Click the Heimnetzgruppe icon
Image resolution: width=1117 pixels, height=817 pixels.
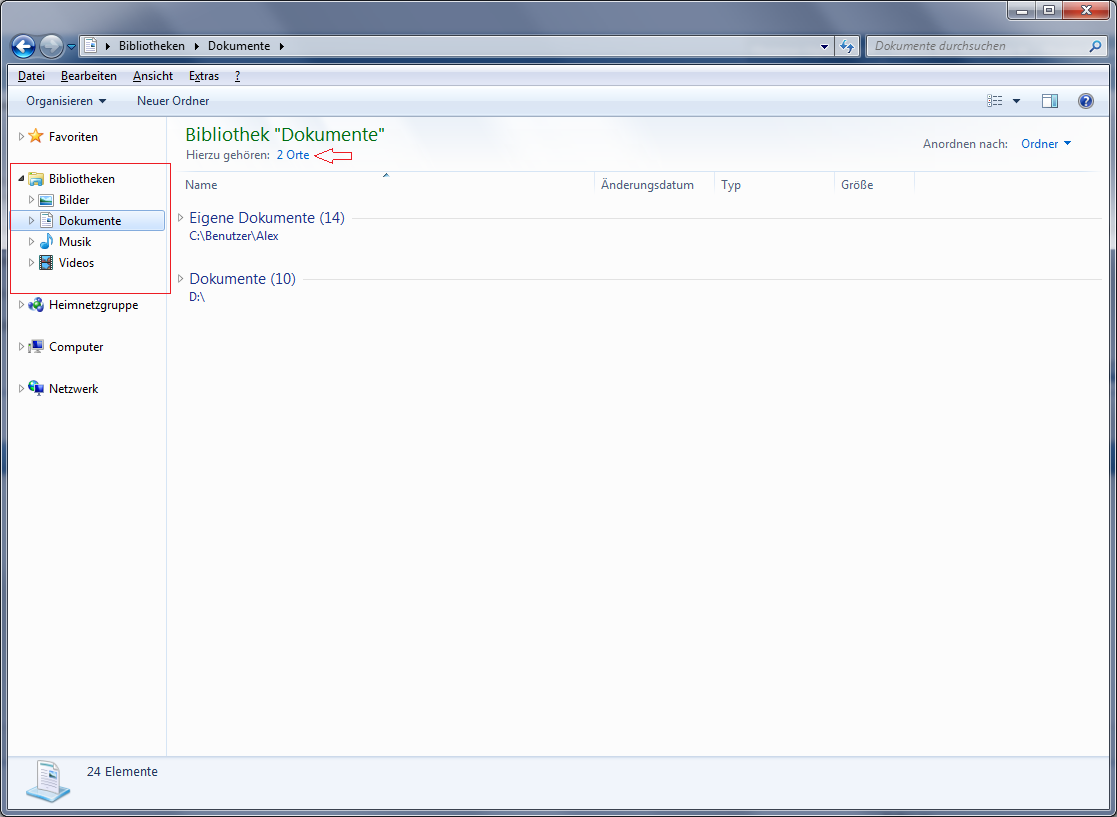coord(36,305)
